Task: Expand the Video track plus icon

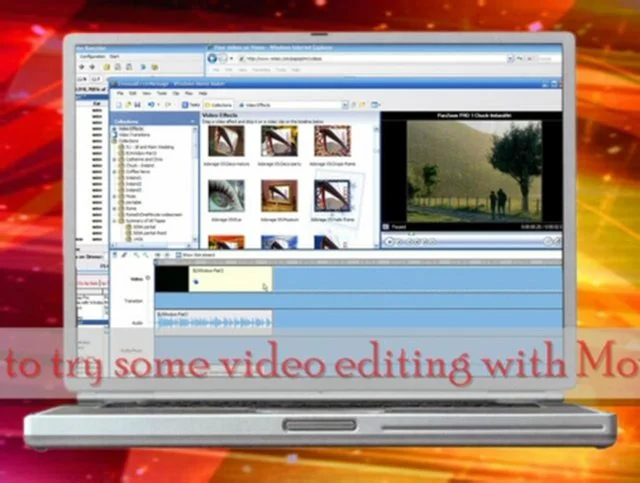Action: [x=148, y=278]
